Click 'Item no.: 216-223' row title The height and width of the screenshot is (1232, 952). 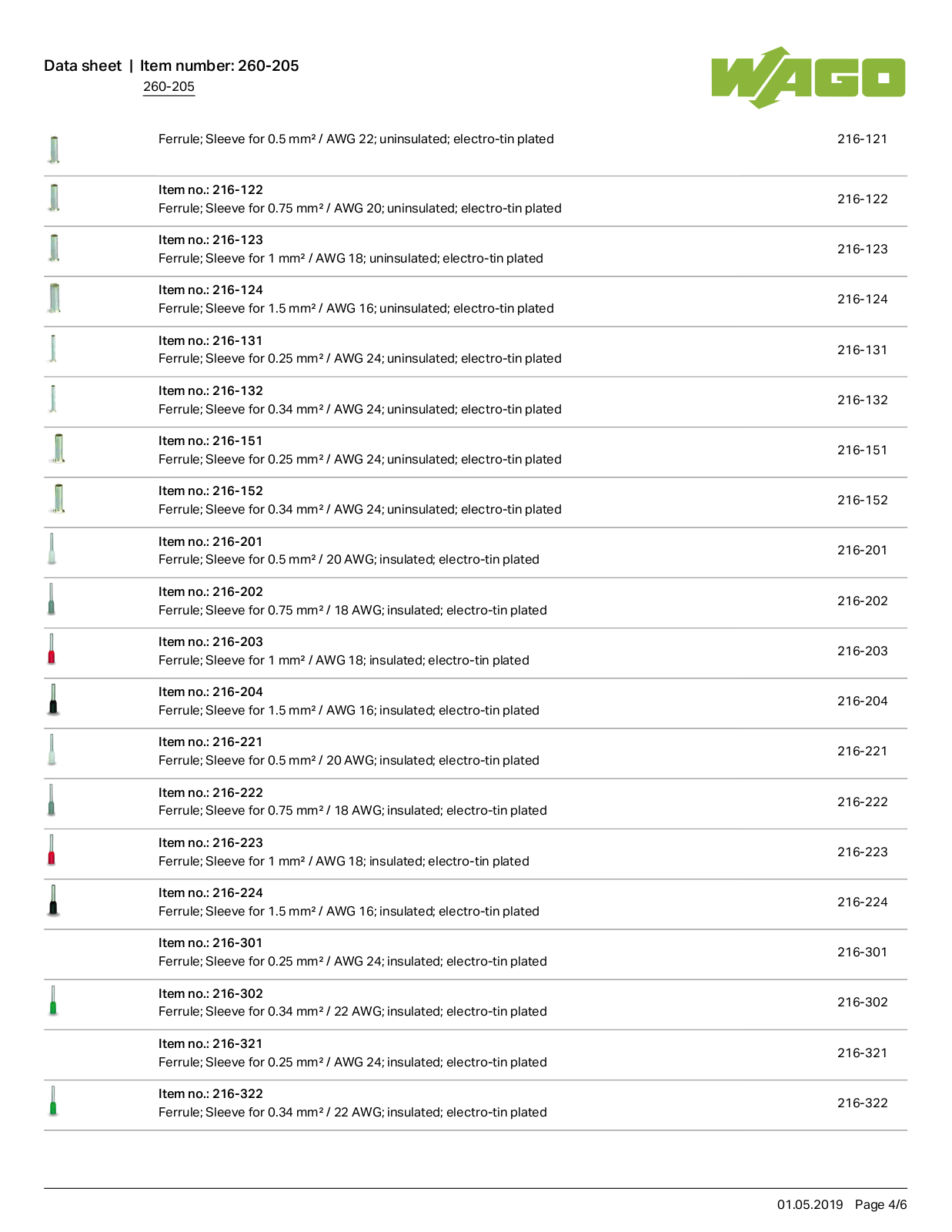point(211,842)
